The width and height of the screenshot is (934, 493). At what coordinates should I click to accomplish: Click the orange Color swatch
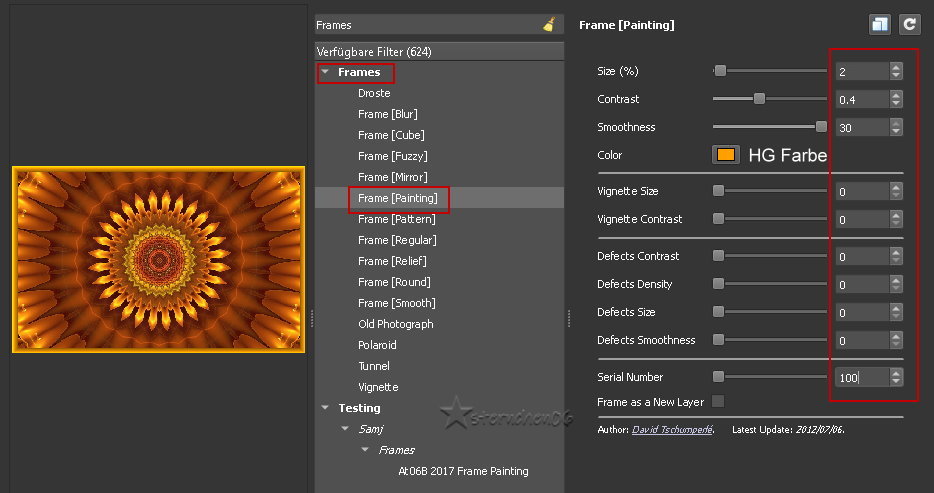(725, 155)
